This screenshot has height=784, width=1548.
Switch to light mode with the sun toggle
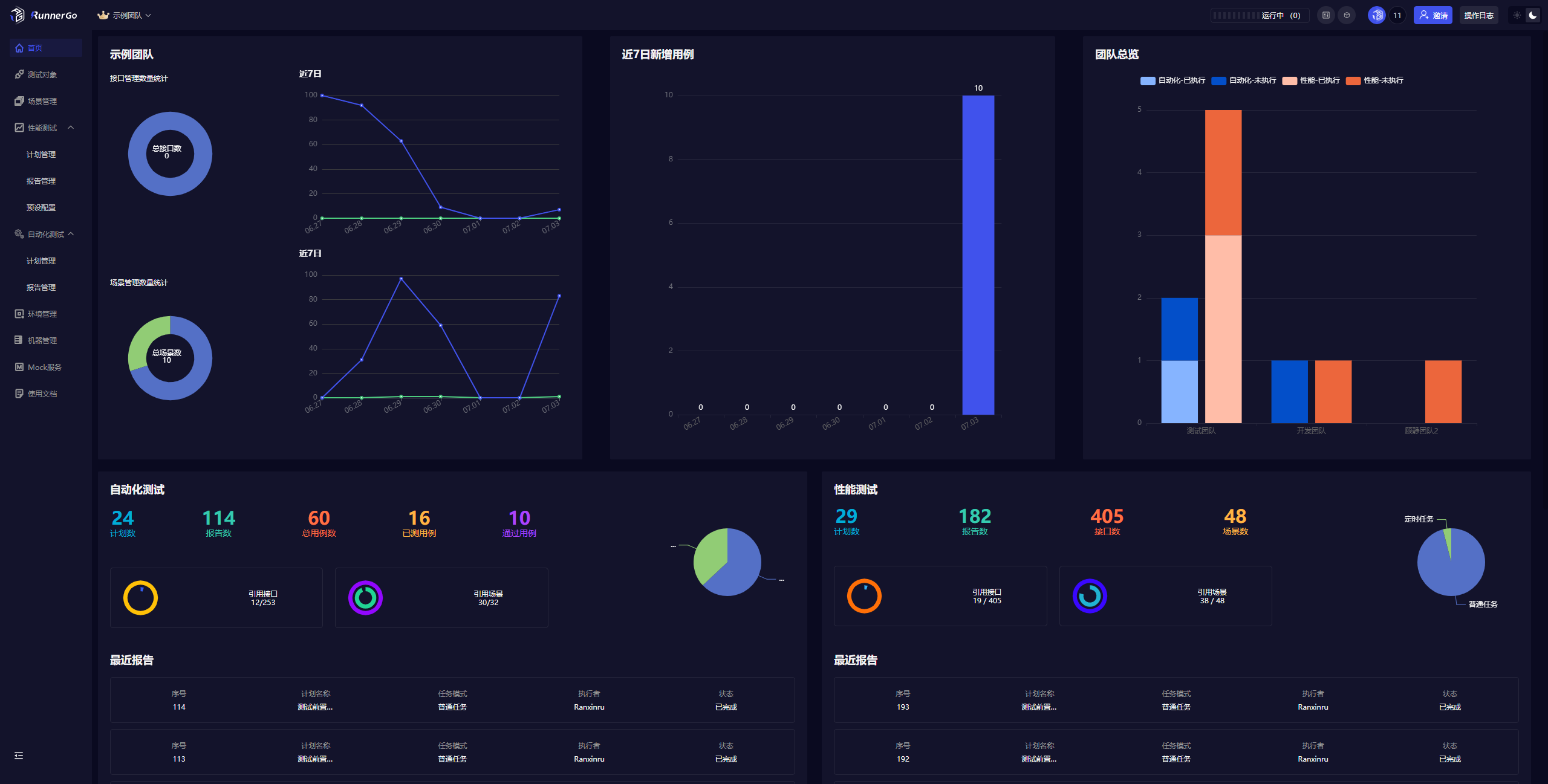coord(1517,15)
